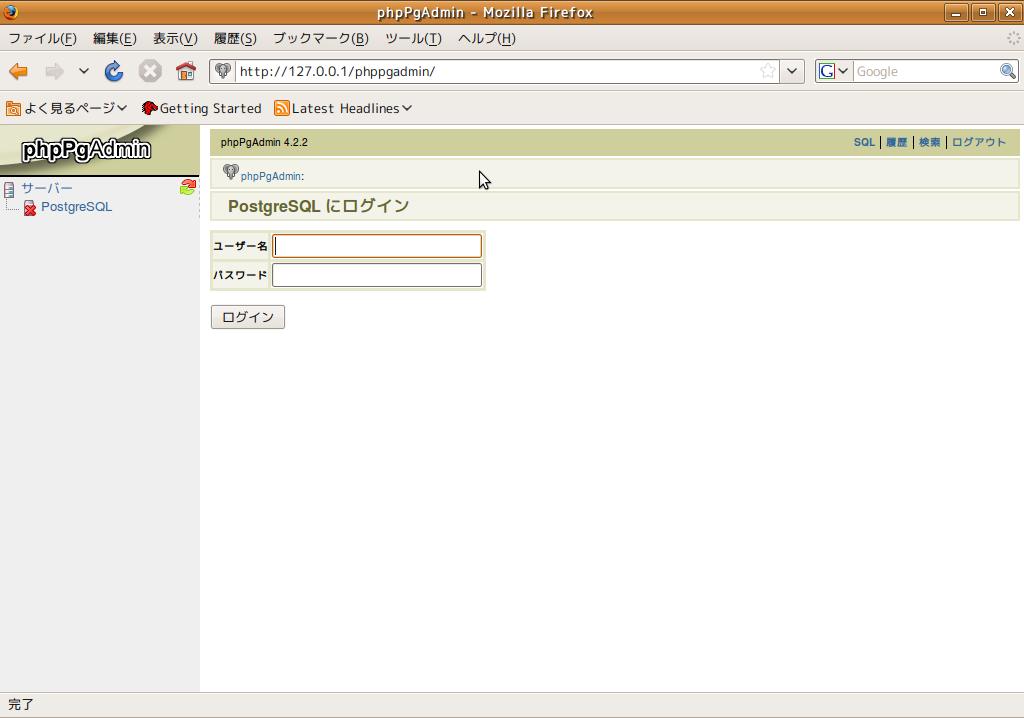Open the SQL link in the top bar

coord(863,142)
